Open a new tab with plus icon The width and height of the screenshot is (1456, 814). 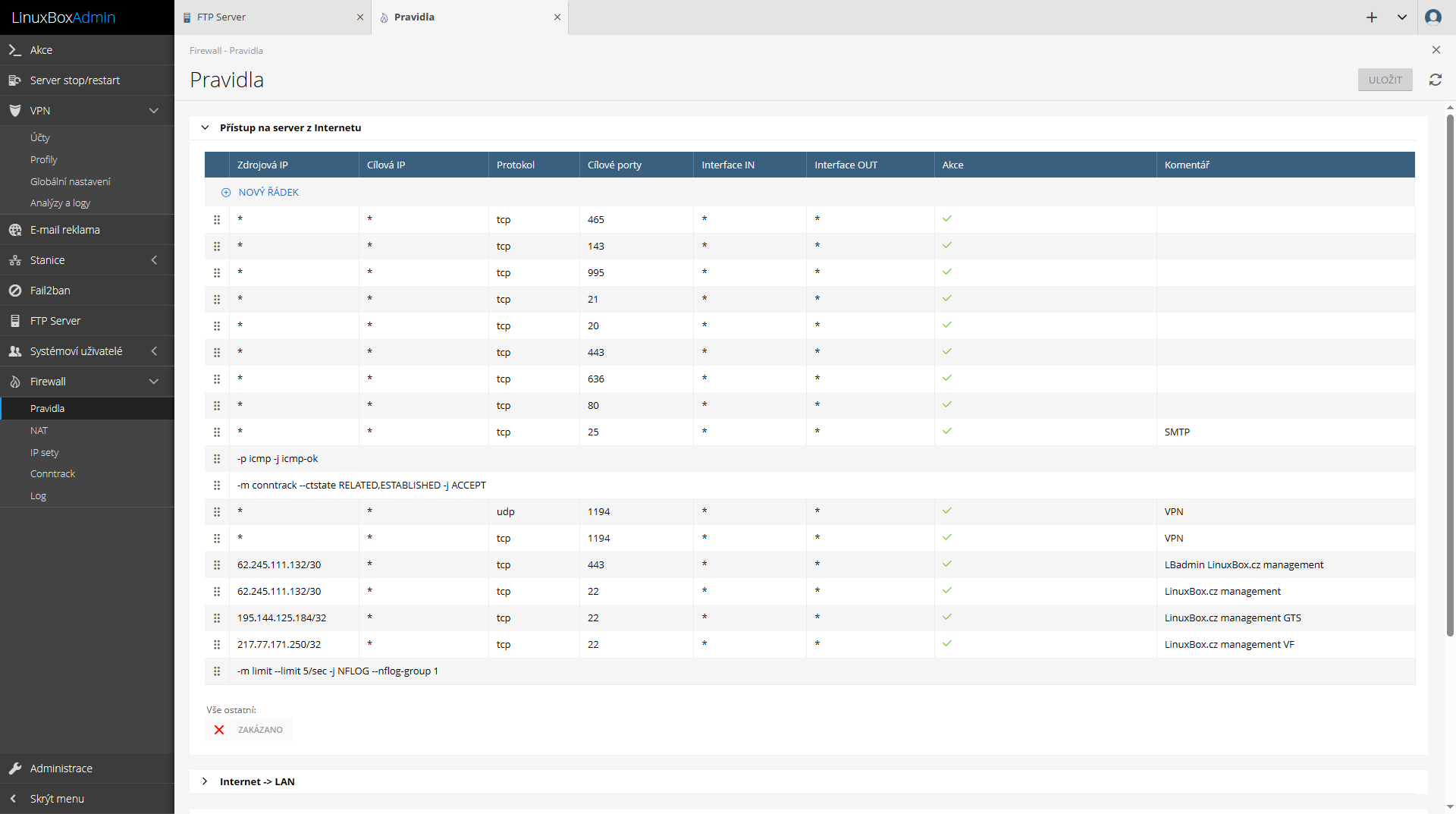(x=1372, y=17)
